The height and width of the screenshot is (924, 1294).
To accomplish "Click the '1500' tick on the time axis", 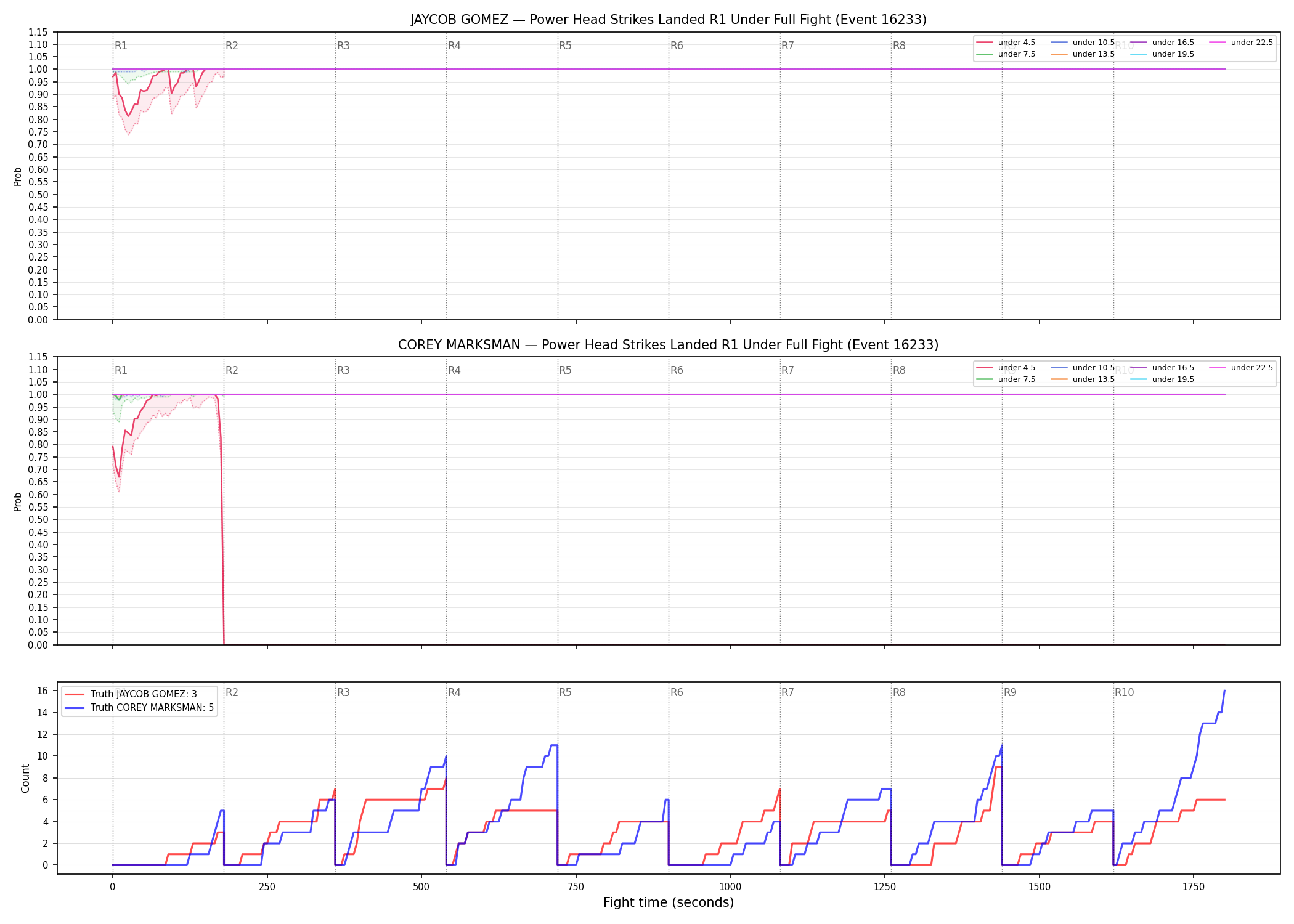I will pyautogui.click(x=1040, y=887).
